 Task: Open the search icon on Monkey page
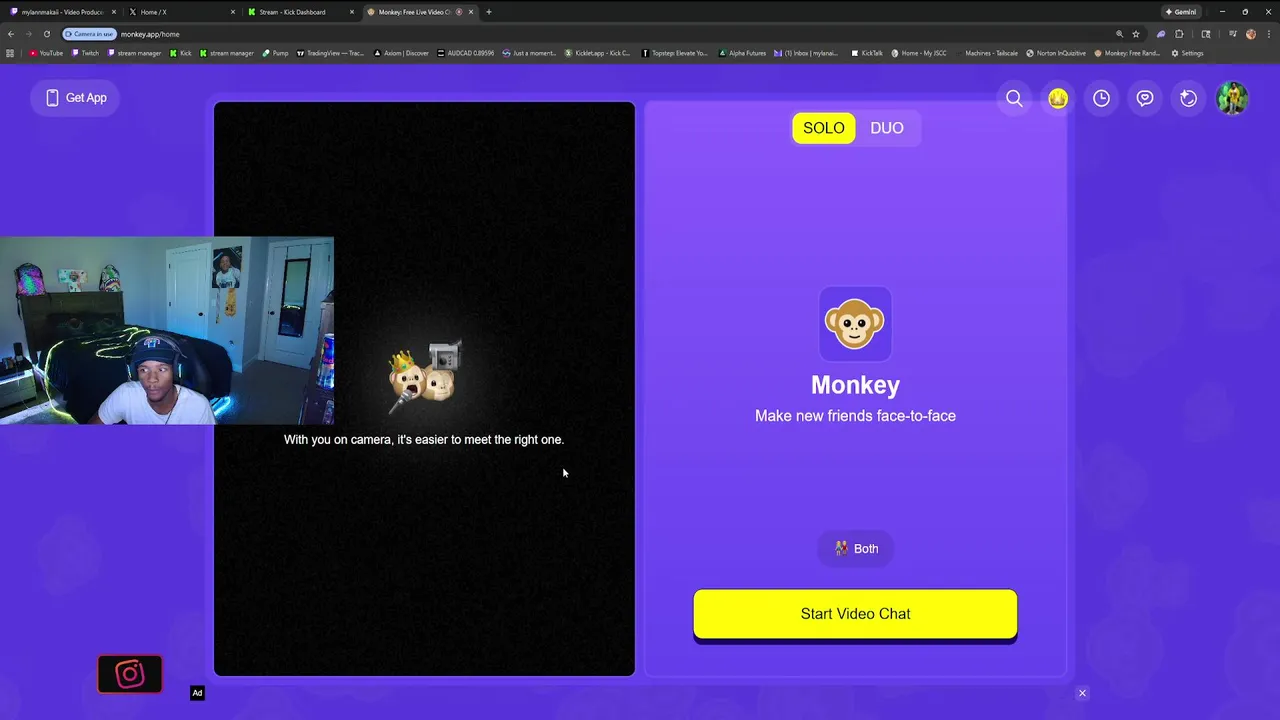coord(1014,98)
